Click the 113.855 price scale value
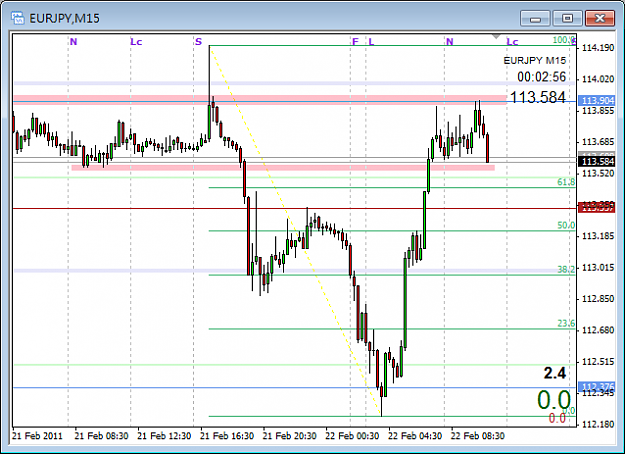625x454 pixels. click(598, 110)
